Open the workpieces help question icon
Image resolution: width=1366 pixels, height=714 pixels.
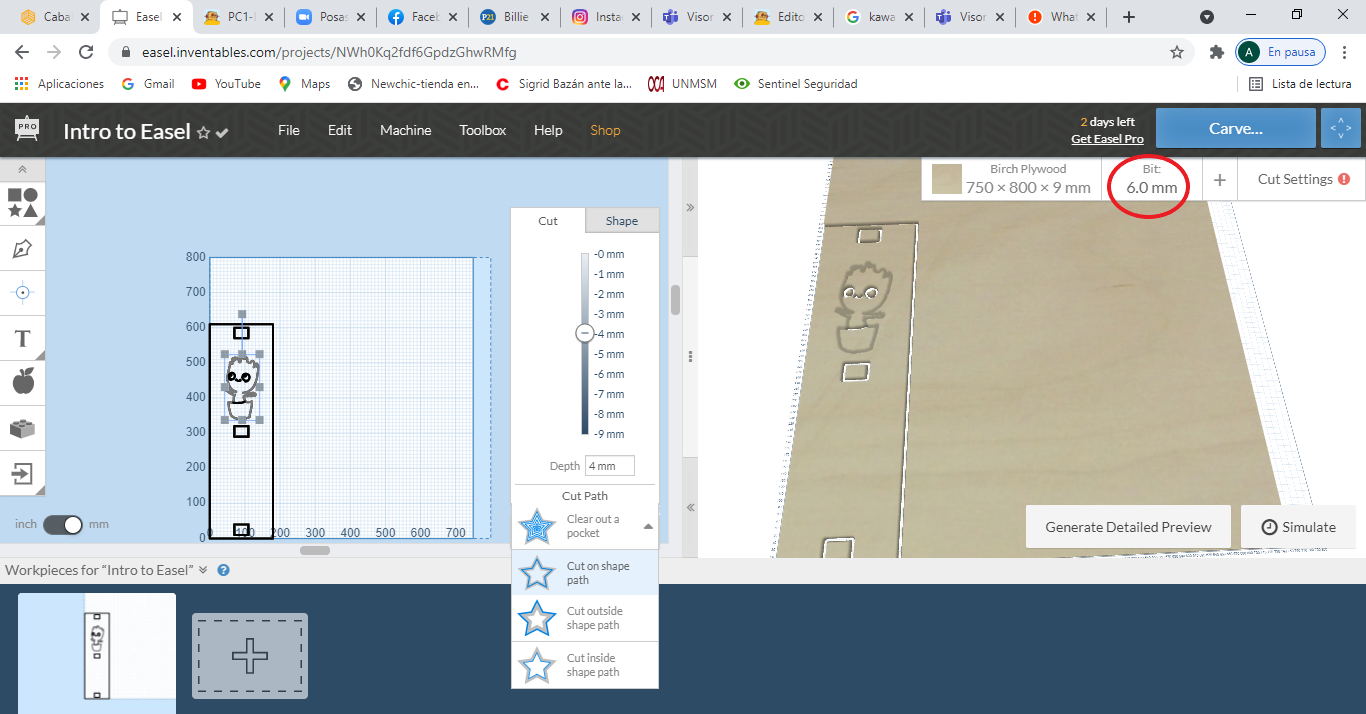click(x=224, y=570)
